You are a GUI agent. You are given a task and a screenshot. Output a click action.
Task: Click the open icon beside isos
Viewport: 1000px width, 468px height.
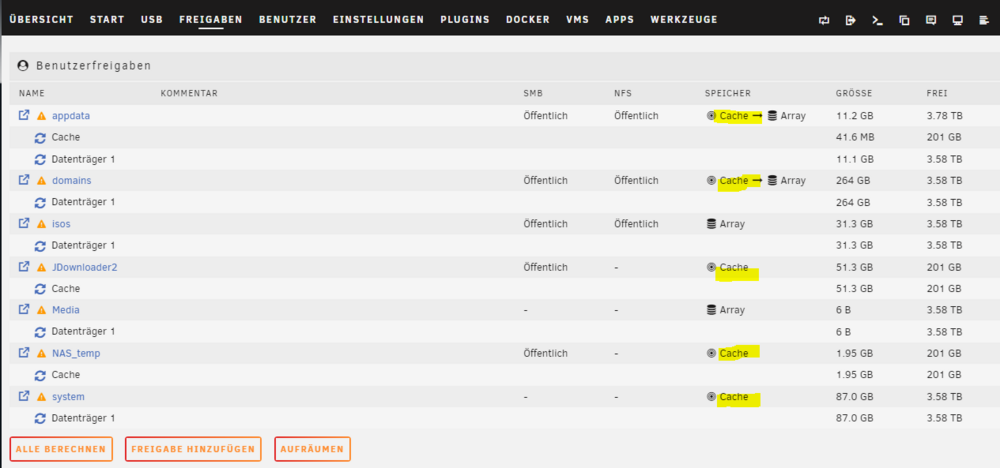coord(24,223)
